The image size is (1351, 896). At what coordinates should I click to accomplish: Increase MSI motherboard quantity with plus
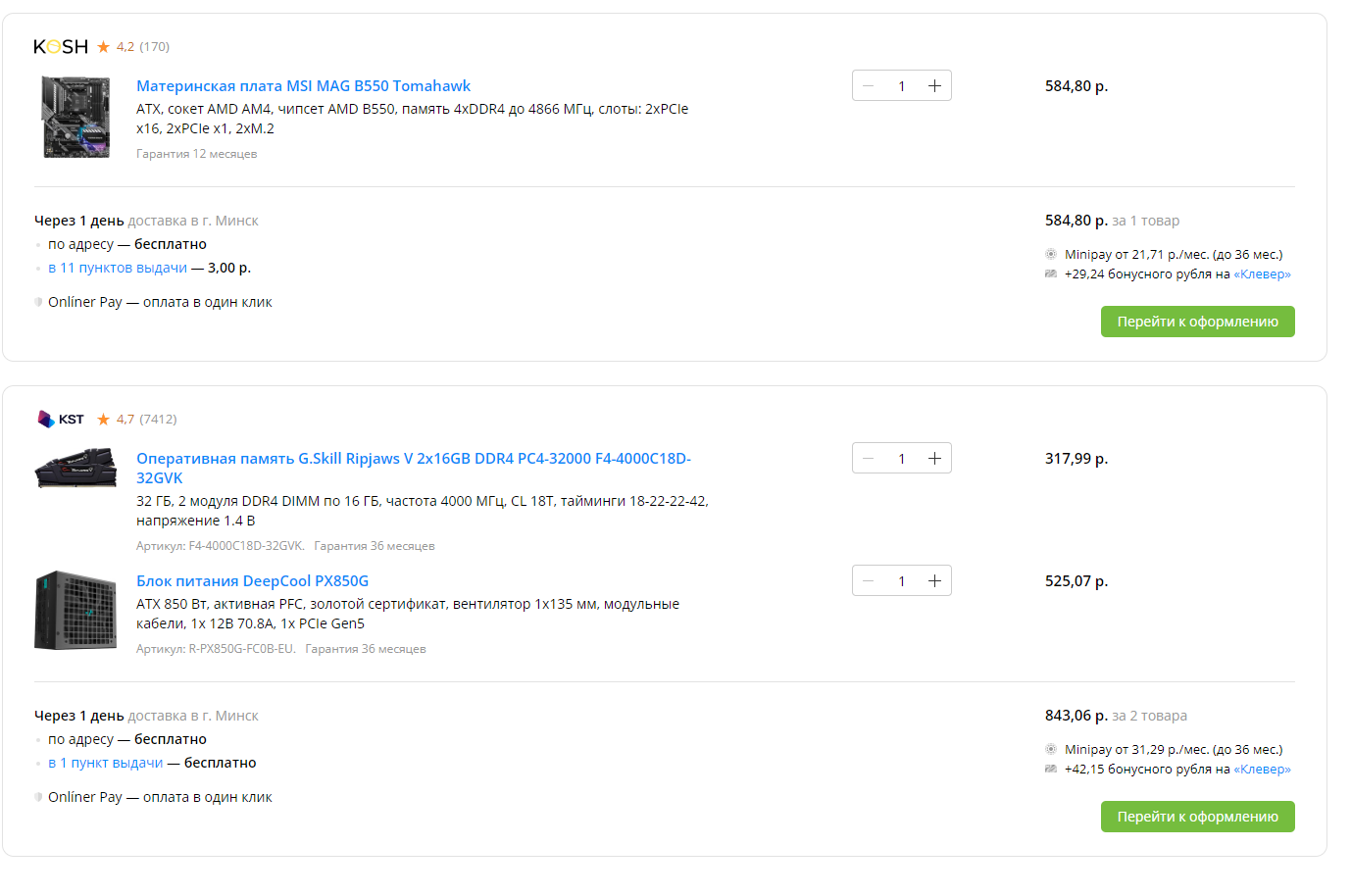[934, 86]
